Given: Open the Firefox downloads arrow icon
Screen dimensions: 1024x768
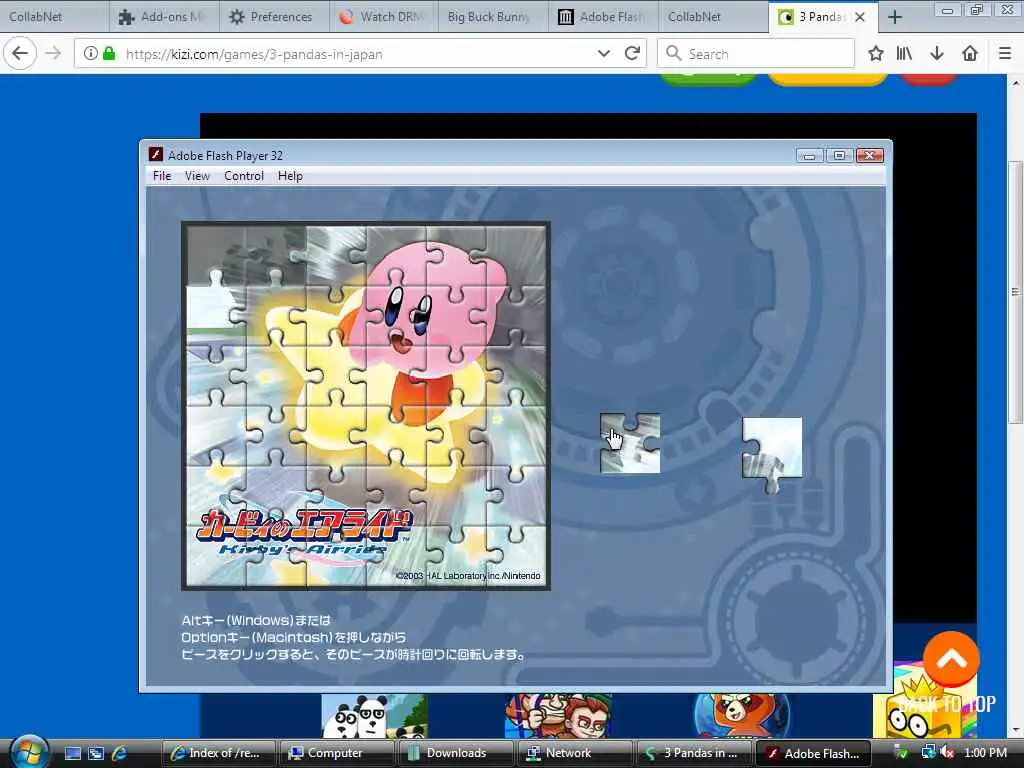Looking at the screenshot, I should click(936, 54).
